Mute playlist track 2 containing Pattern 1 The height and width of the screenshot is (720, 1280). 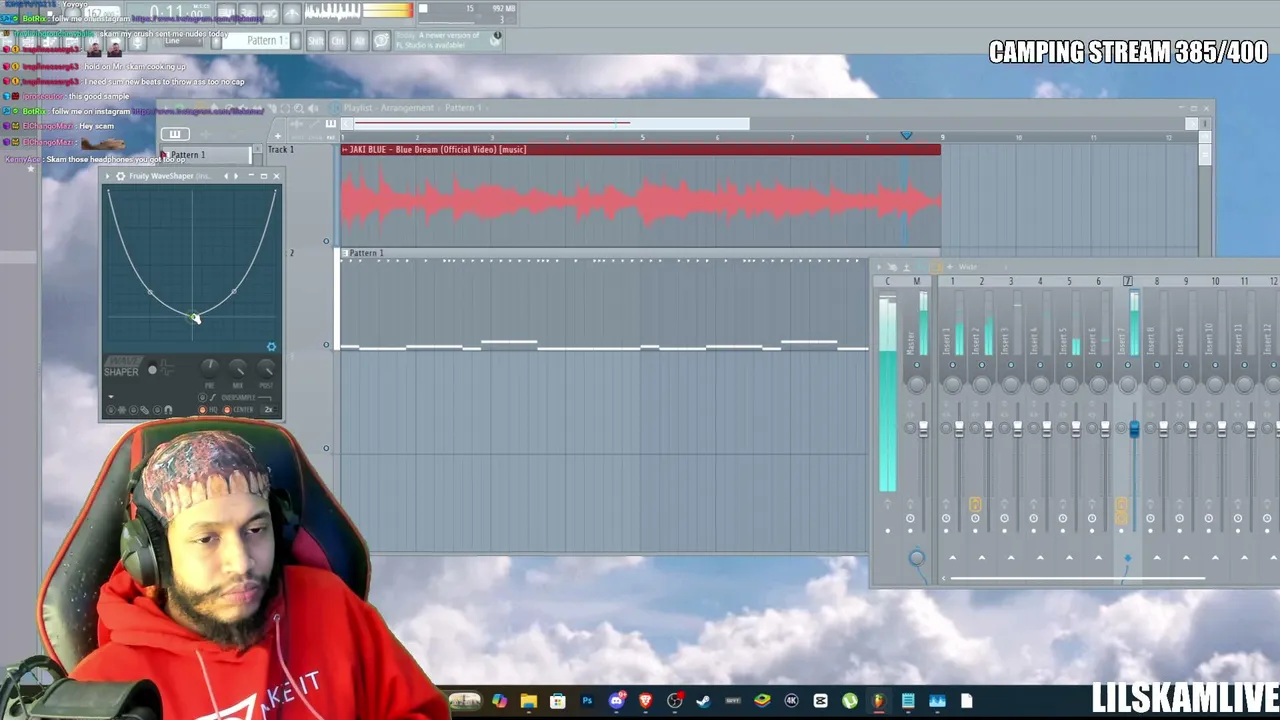click(x=326, y=345)
